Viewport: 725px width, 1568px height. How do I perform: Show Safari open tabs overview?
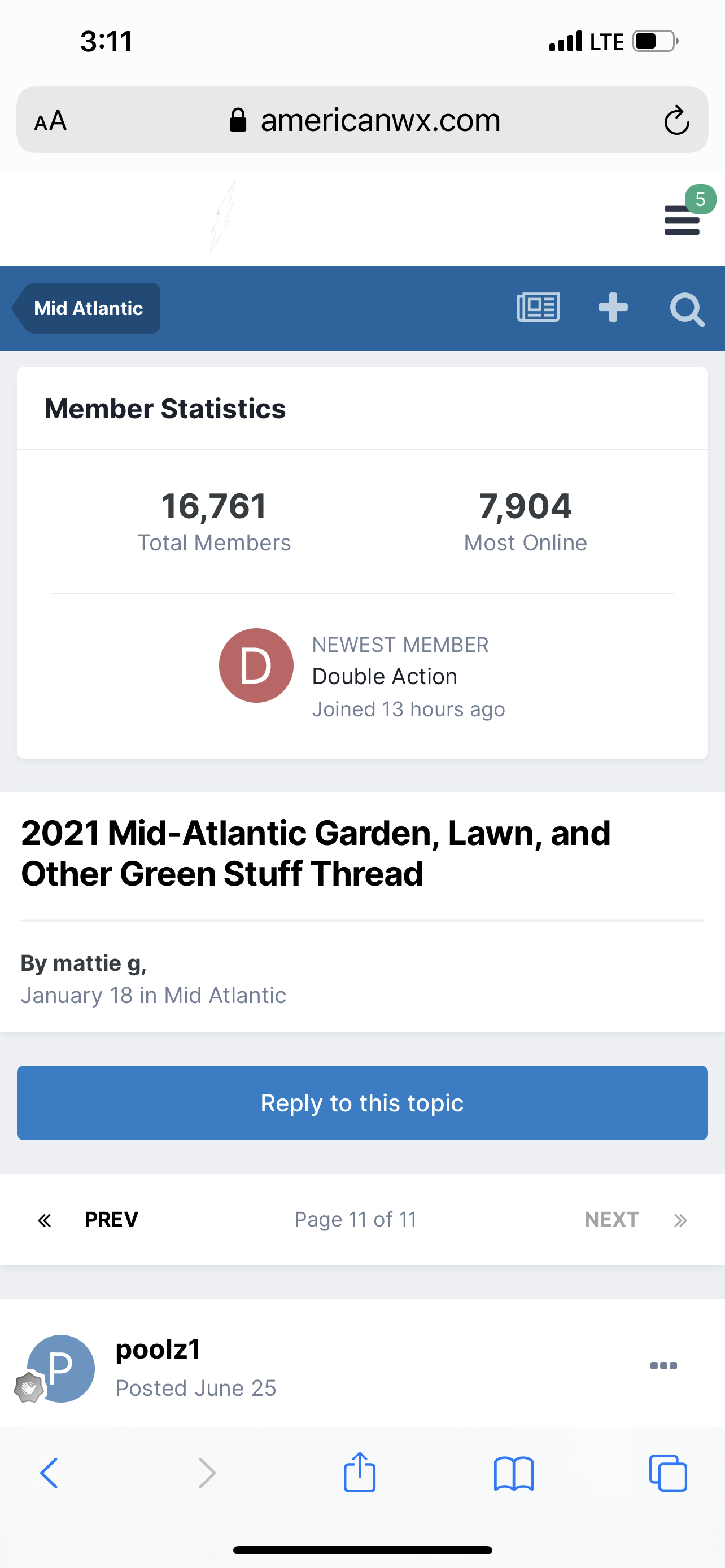[x=668, y=1473]
